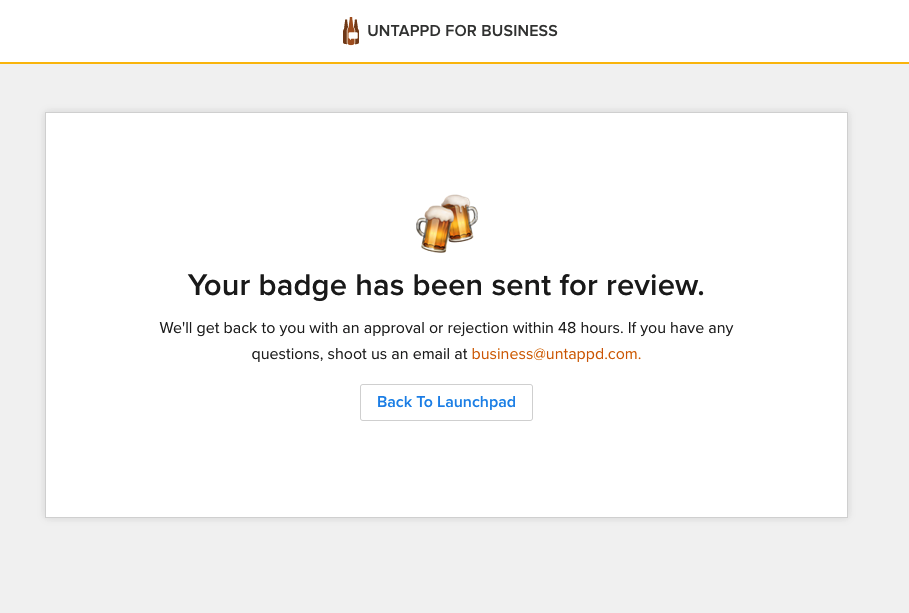Click the Untappd bottles logo icon
This screenshot has height=613, width=909.
pyautogui.click(x=351, y=31)
